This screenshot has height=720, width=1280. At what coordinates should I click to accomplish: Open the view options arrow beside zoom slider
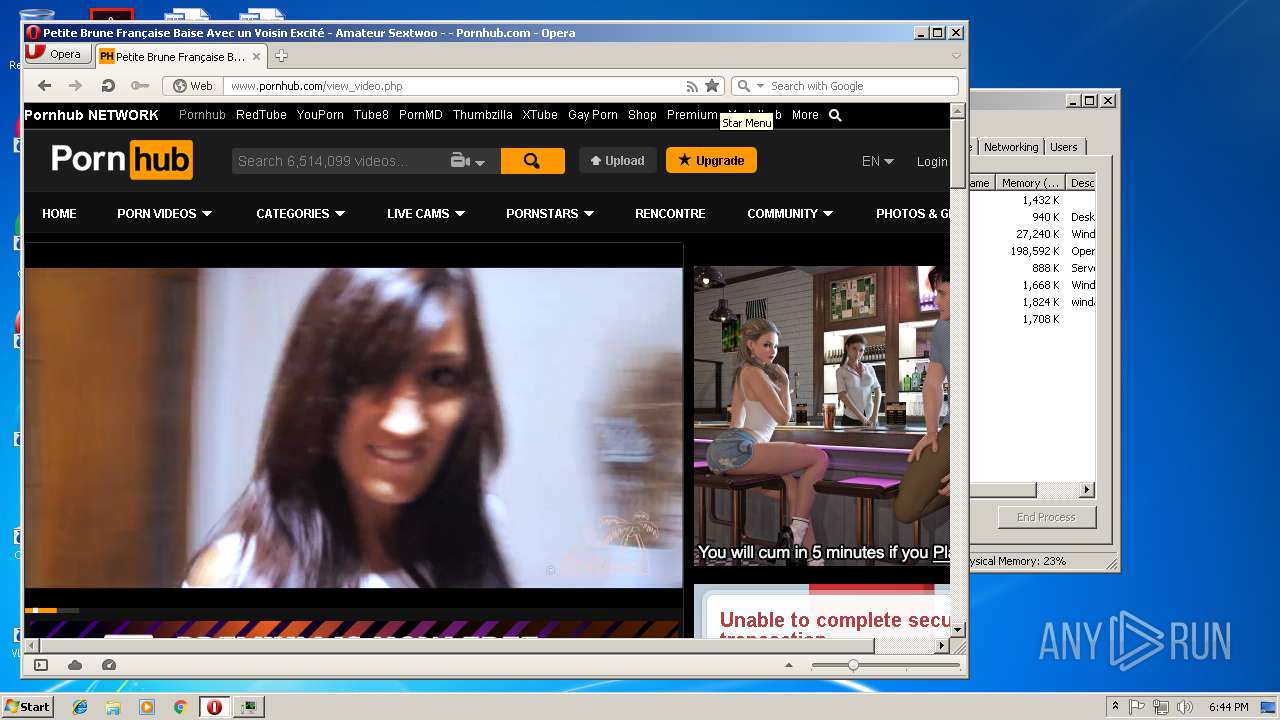pyautogui.click(x=788, y=665)
